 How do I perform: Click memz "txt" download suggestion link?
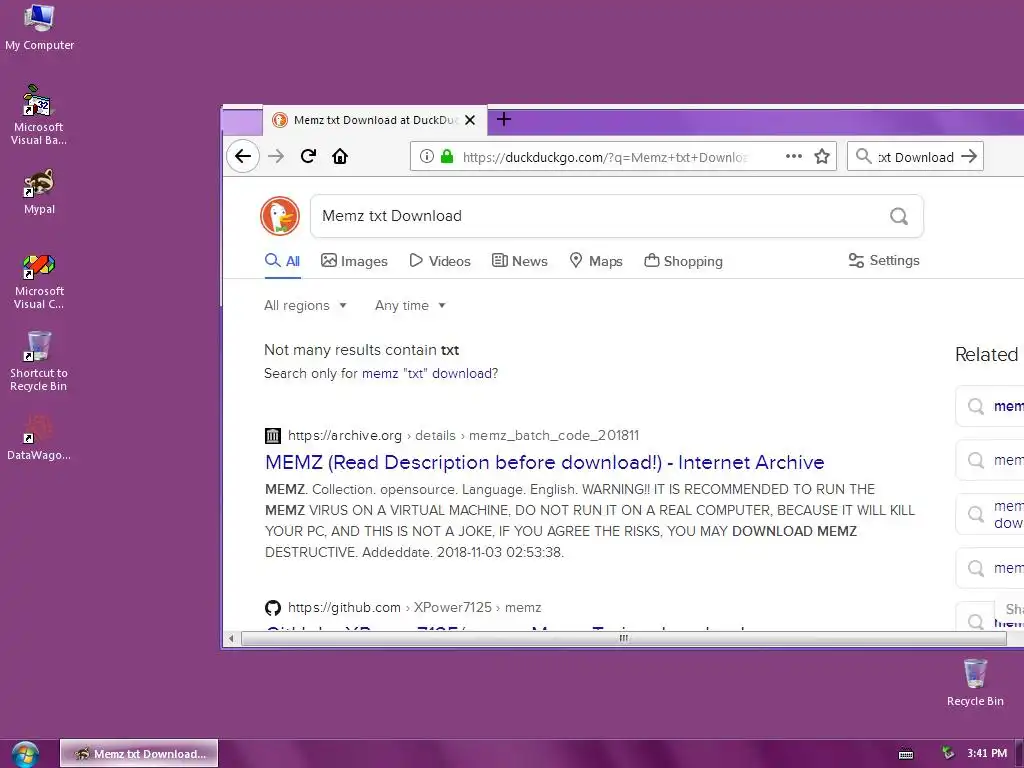[430, 374]
